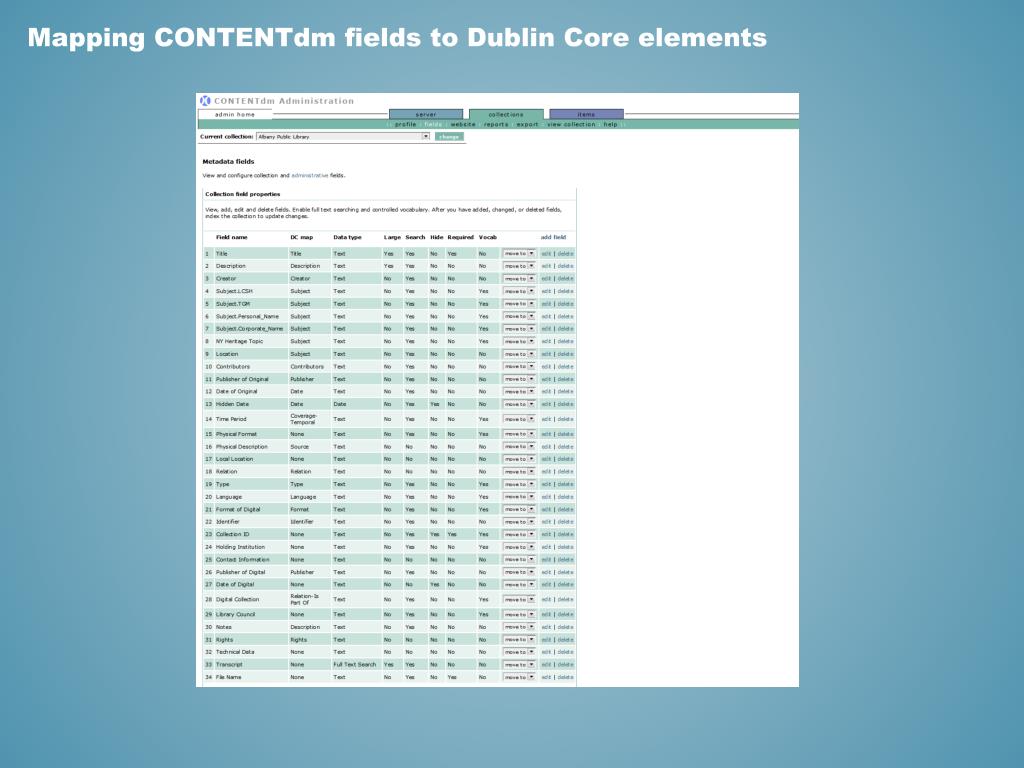Edit the Notes field
Screen dimensions: 1024x768
(x=546, y=627)
